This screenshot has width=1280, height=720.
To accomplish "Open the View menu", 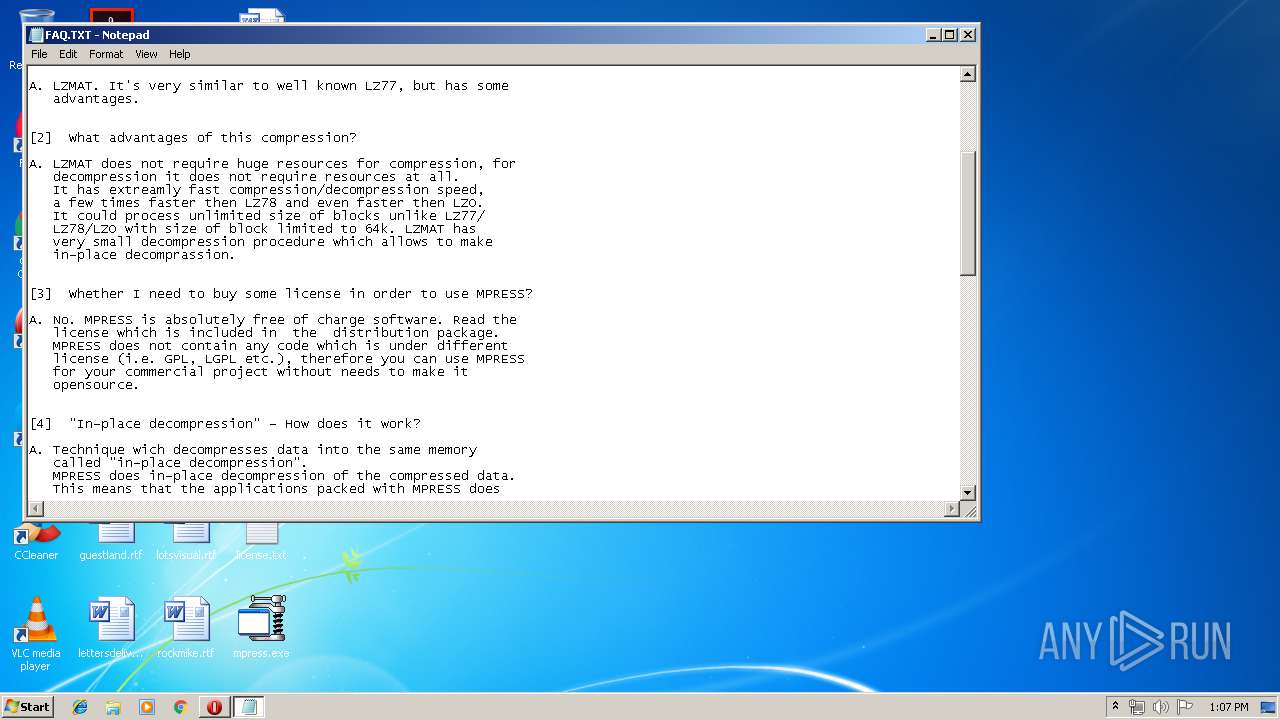I will (x=146, y=54).
